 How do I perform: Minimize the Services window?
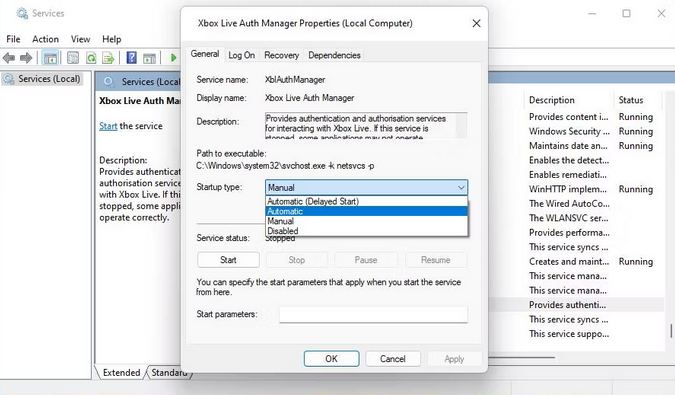[592, 14]
